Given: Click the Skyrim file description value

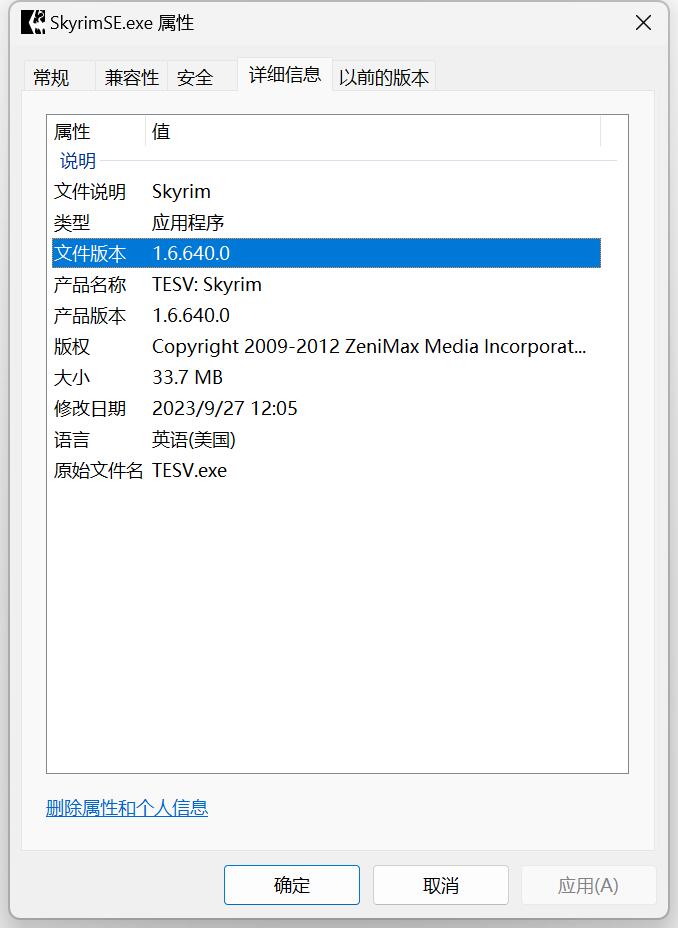Looking at the screenshot, I should (x=181, y=192).
